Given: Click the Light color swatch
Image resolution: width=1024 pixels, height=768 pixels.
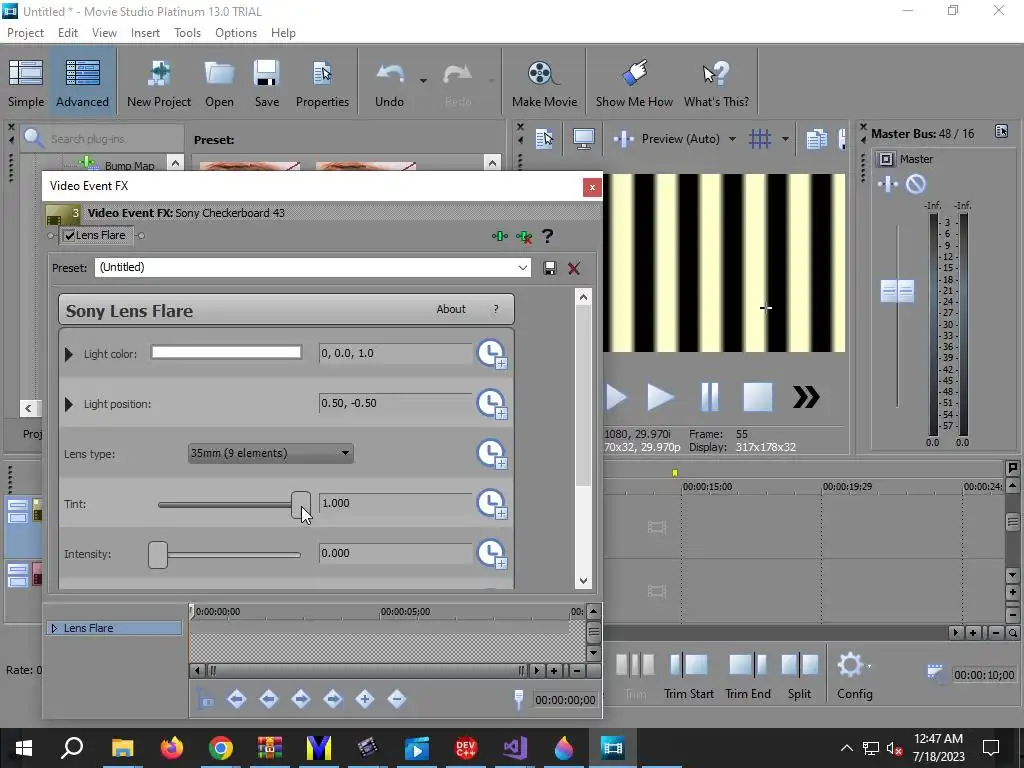Looking at the screenshot, I should (227, 353).
